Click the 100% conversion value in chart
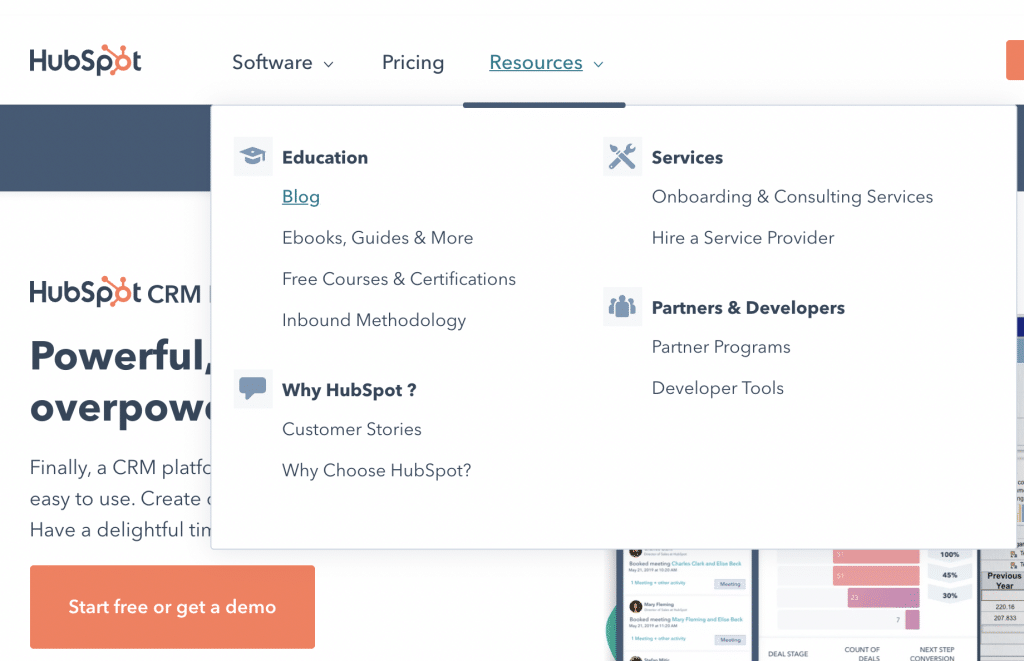This screenshot has width=1024, height=661. 950,555
